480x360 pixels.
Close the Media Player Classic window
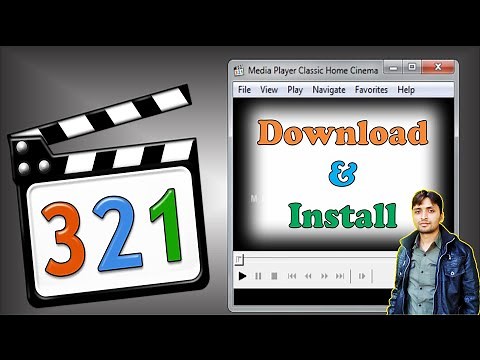pyautogui.click(x=438, y=67)
